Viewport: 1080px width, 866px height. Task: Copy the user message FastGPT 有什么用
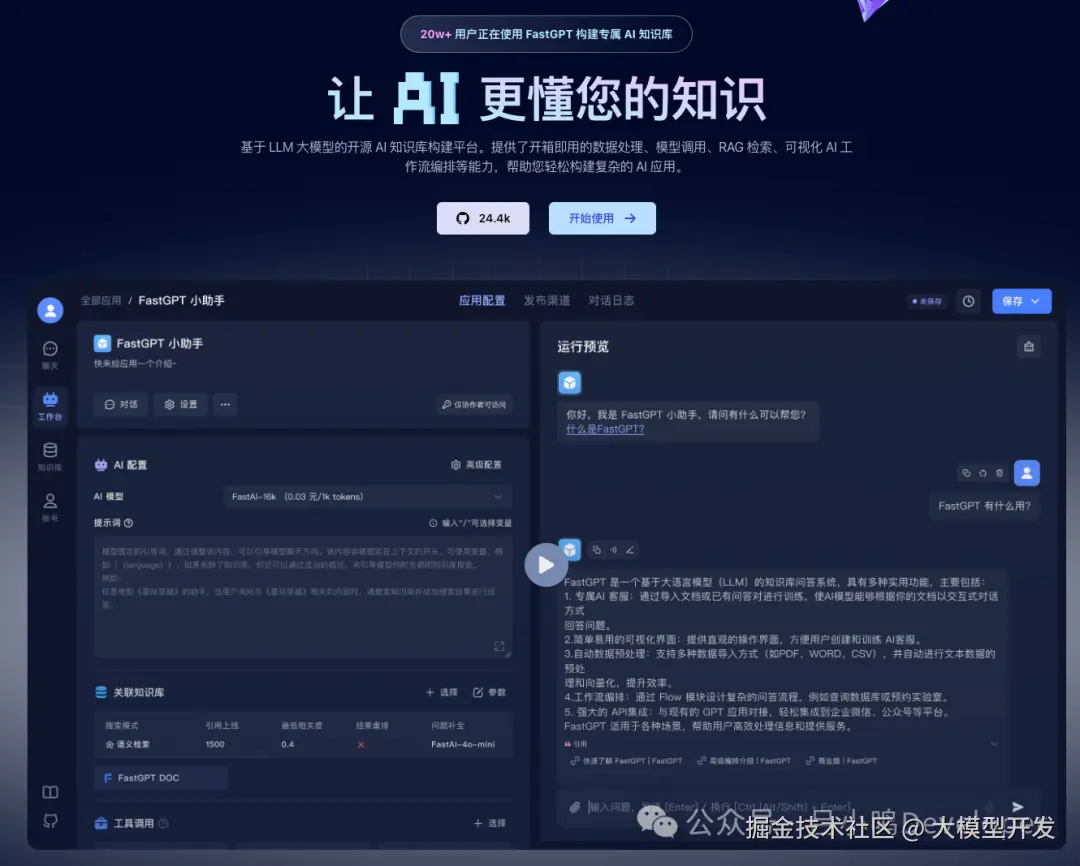pyautogui.click(x=966, y=473)
